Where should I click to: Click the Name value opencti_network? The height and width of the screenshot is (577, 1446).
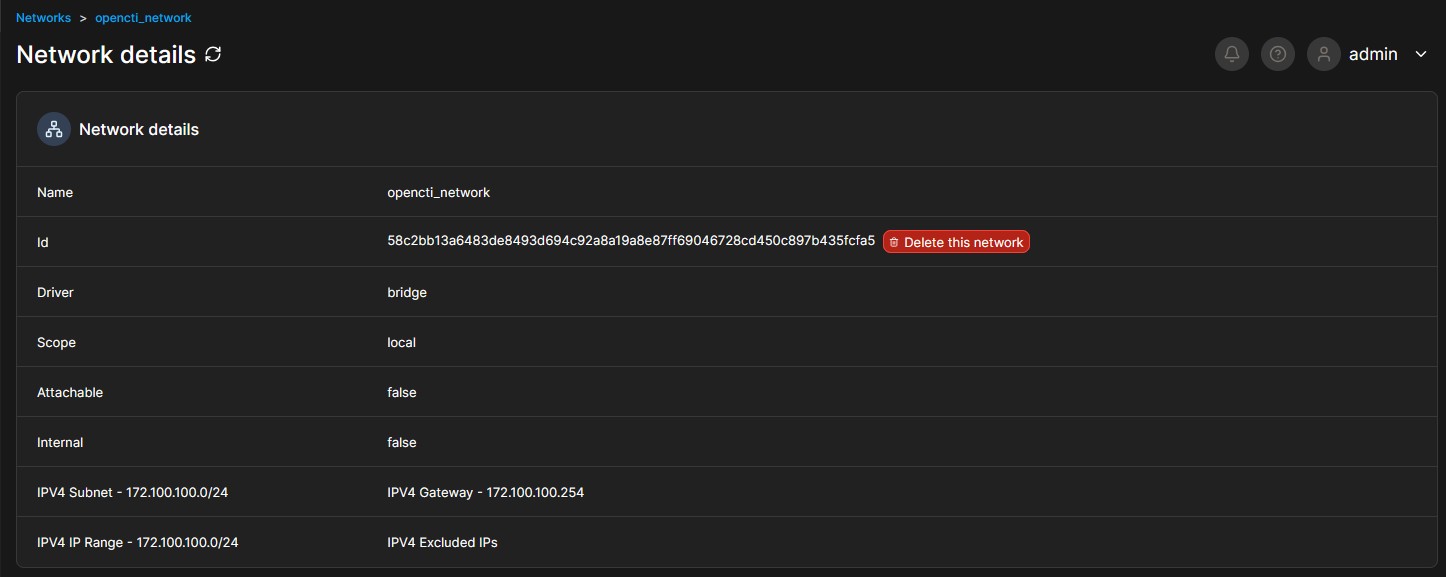coord(438,192)
